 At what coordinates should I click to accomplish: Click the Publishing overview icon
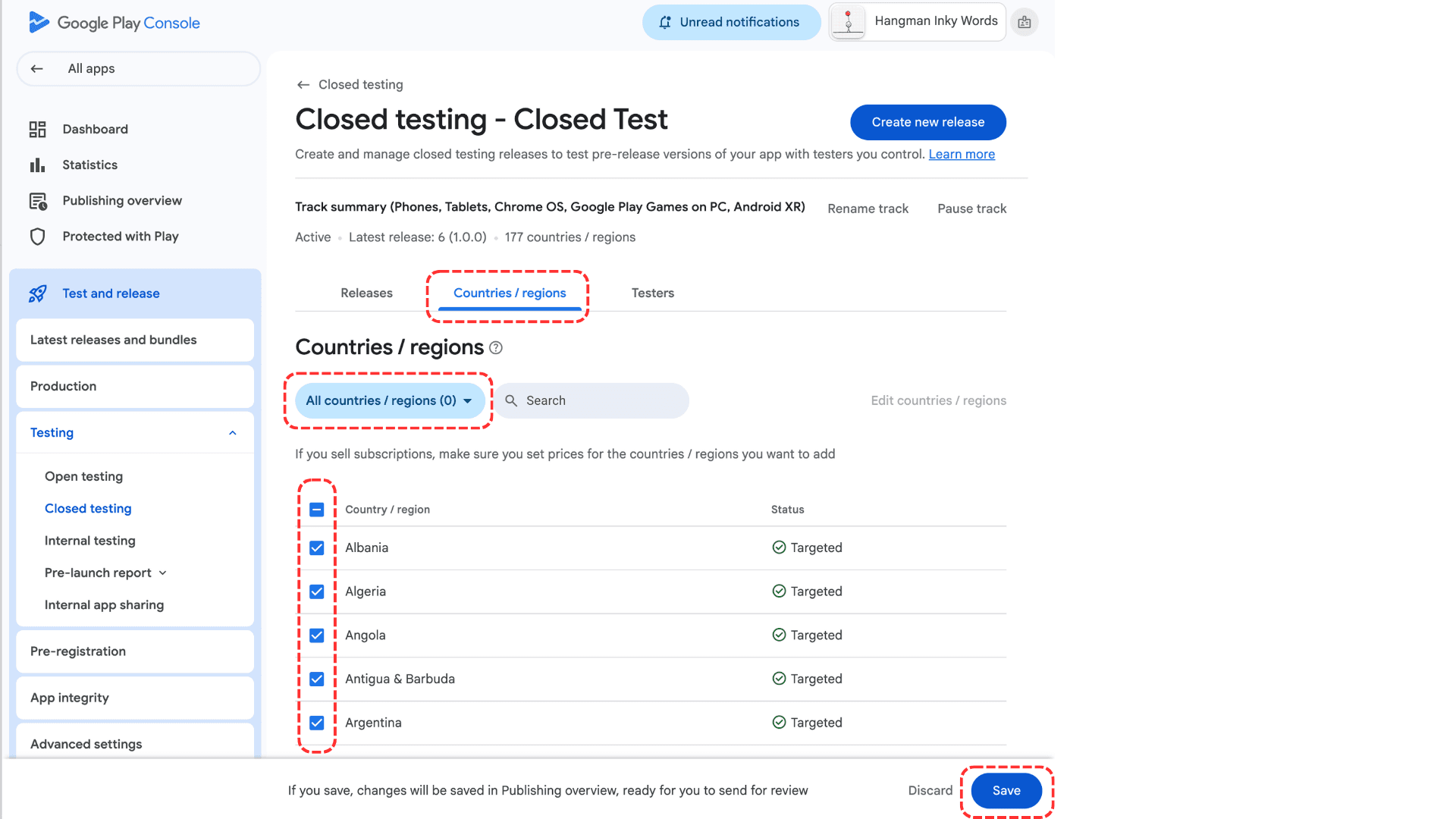click(x=37, y=200)
